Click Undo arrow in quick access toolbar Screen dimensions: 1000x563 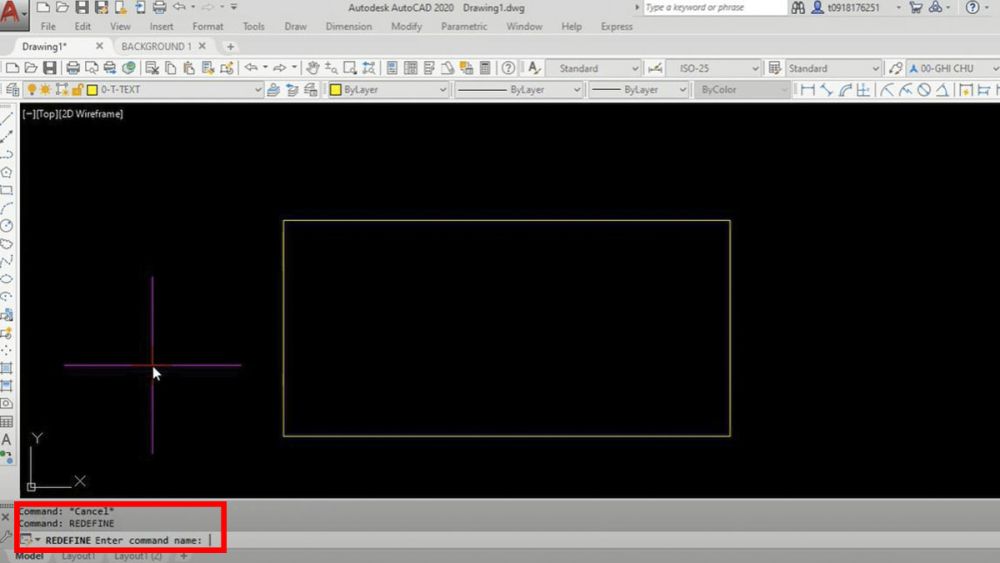pyautogui.click(x=179, y=7)
